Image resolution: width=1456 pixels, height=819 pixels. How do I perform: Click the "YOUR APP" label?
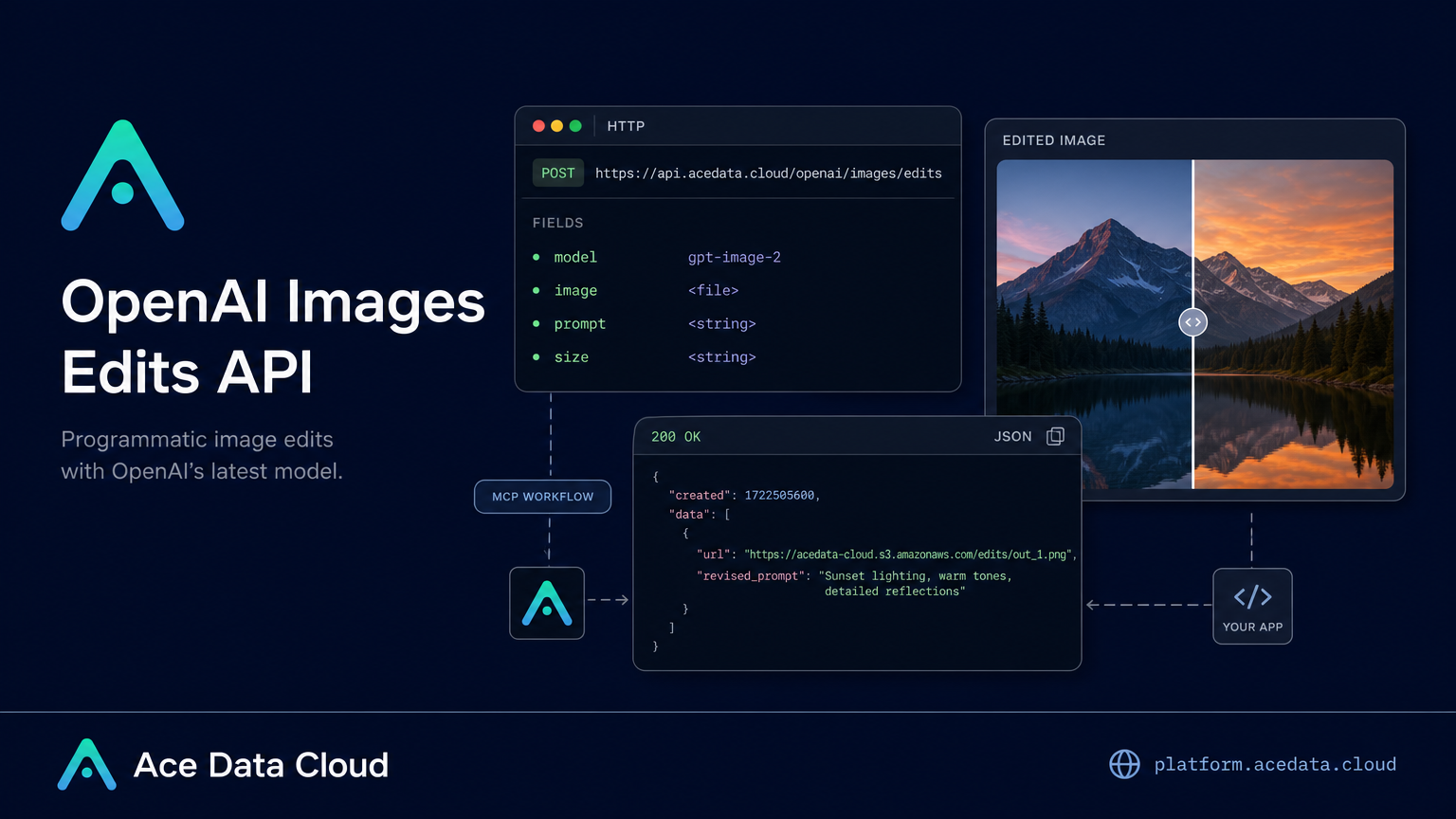(1252, 627)
